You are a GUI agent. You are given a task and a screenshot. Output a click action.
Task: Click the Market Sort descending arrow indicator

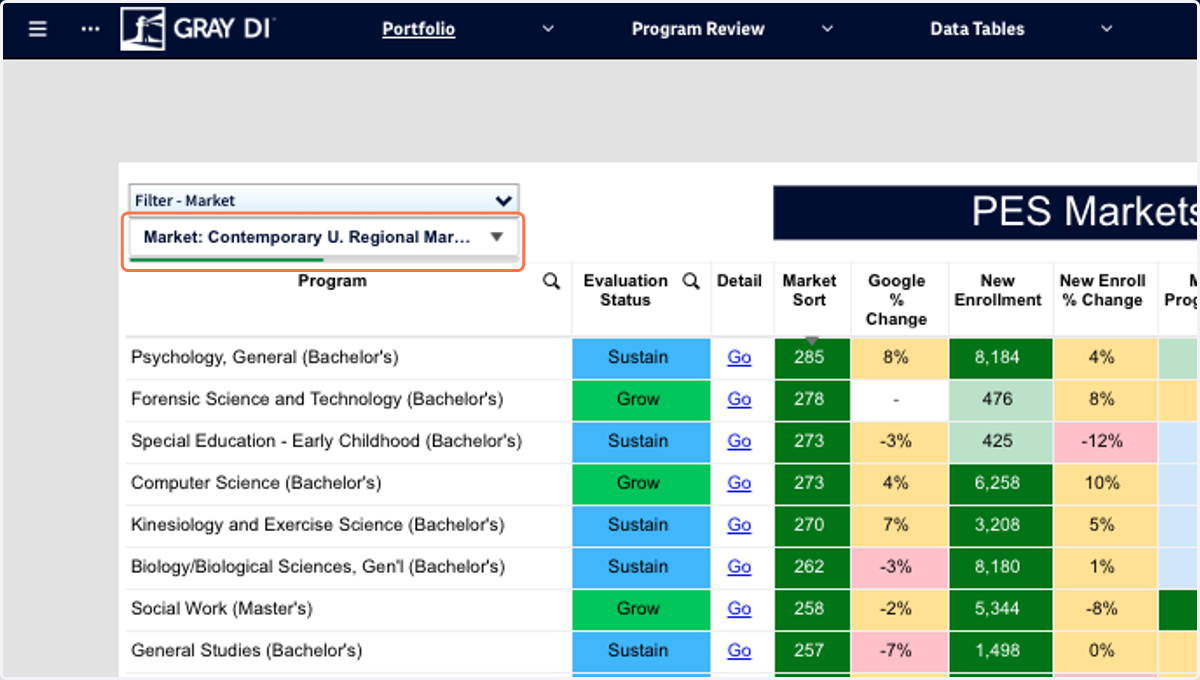point(812,341)
